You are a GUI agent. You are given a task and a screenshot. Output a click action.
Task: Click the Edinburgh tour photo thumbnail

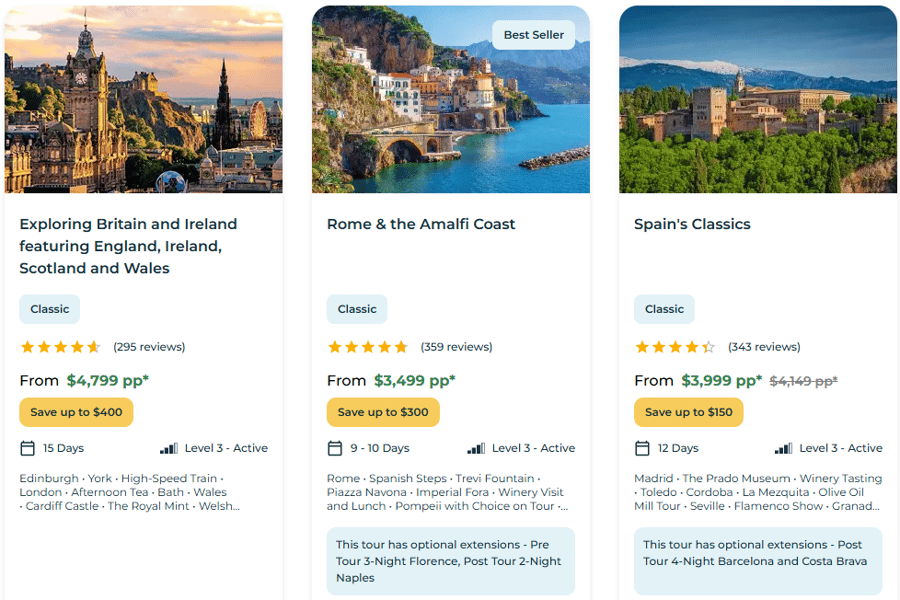pos(143,100)
